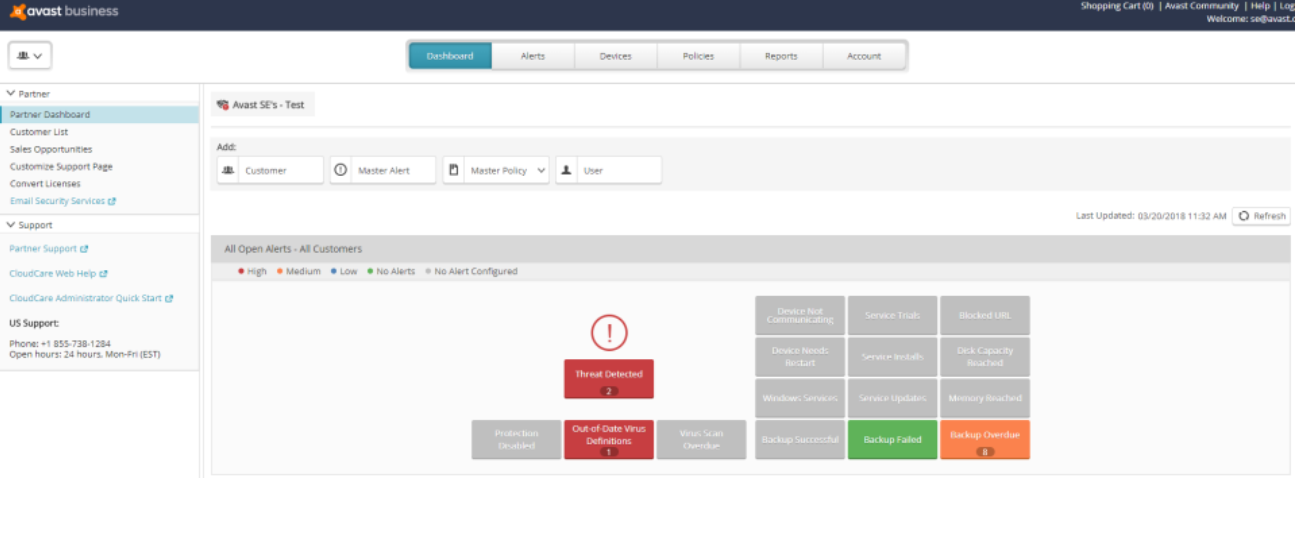
Task: Click the Service Installs tile
Action: 893,357
